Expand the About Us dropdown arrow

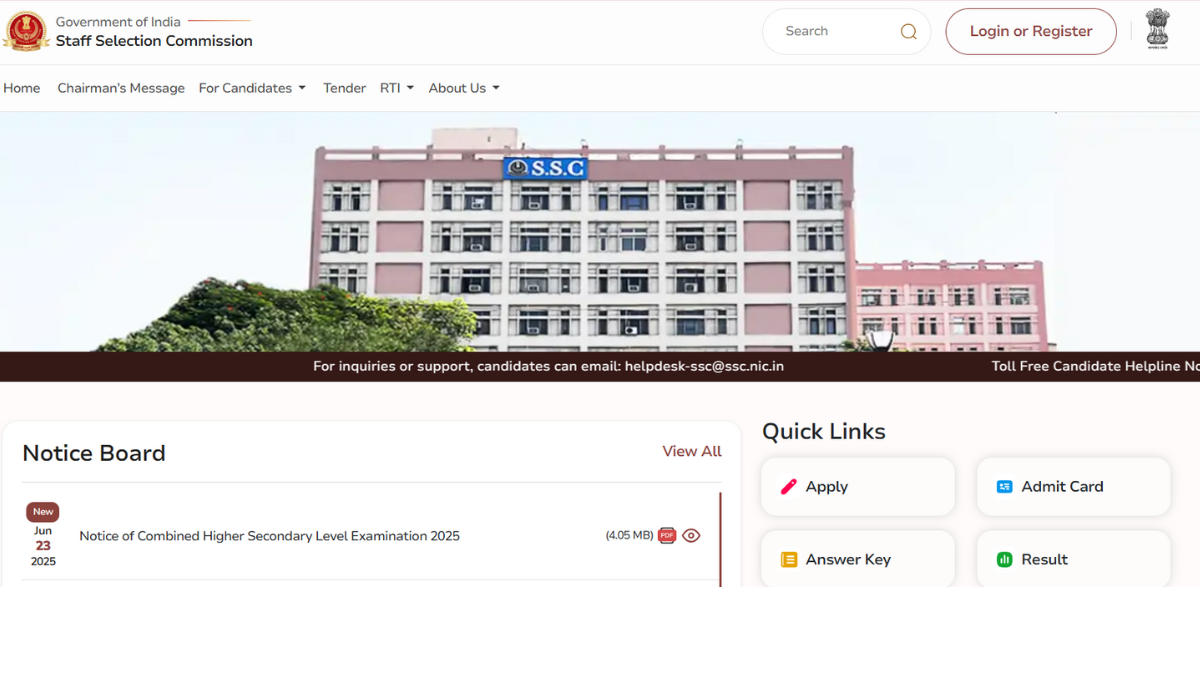(x=496, y=88)
